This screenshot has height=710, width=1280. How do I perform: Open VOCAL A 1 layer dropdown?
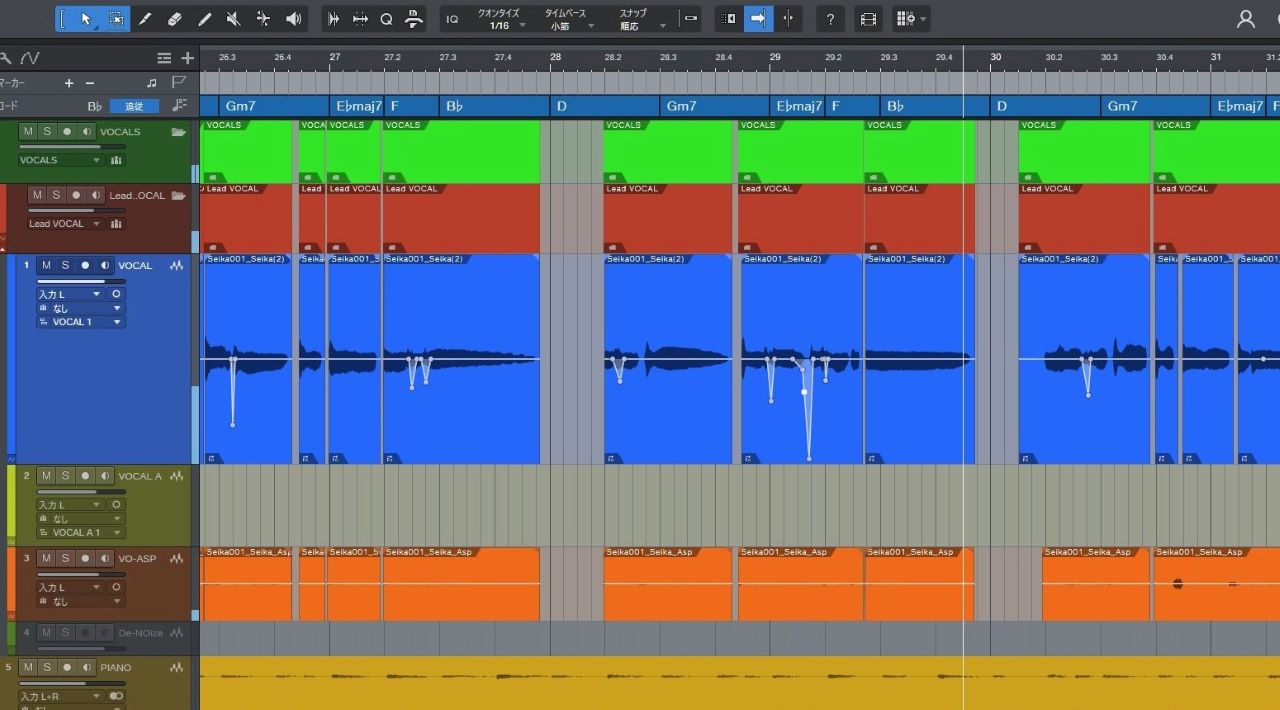tap(80, 533)
